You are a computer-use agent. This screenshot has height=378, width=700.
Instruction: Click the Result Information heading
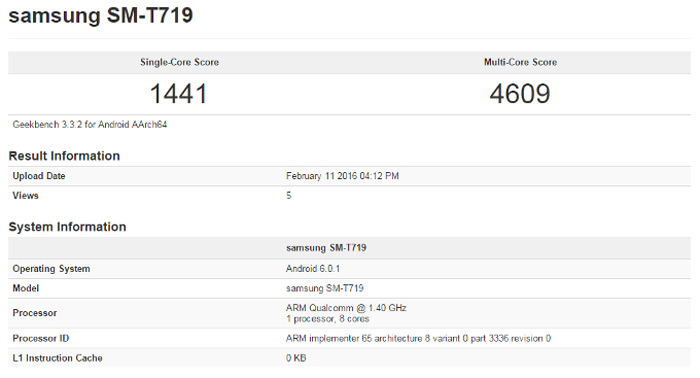pyautogui.click(x=64, y=156)
